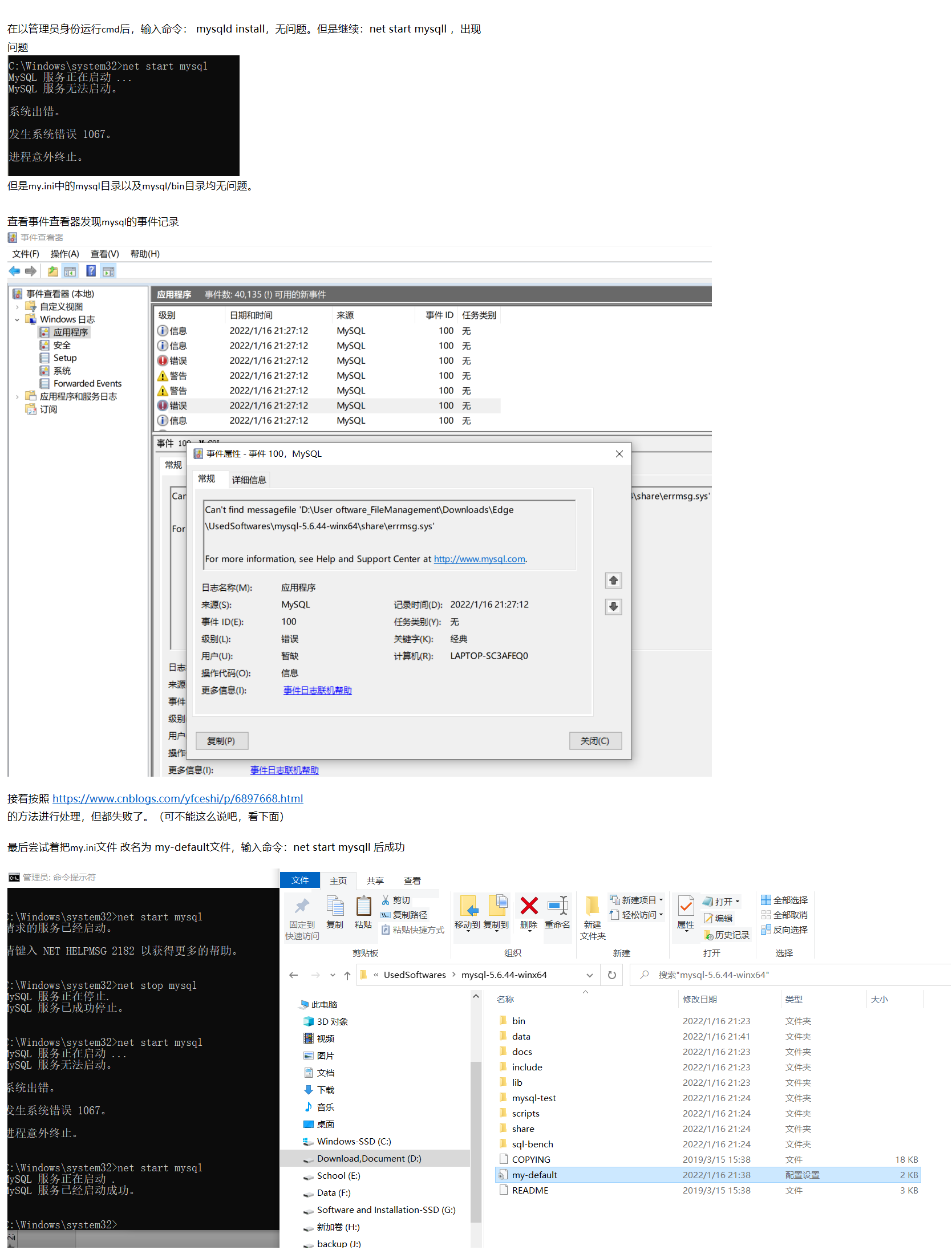Click the Copy to (复制到) icon

[x=497, y=906]
